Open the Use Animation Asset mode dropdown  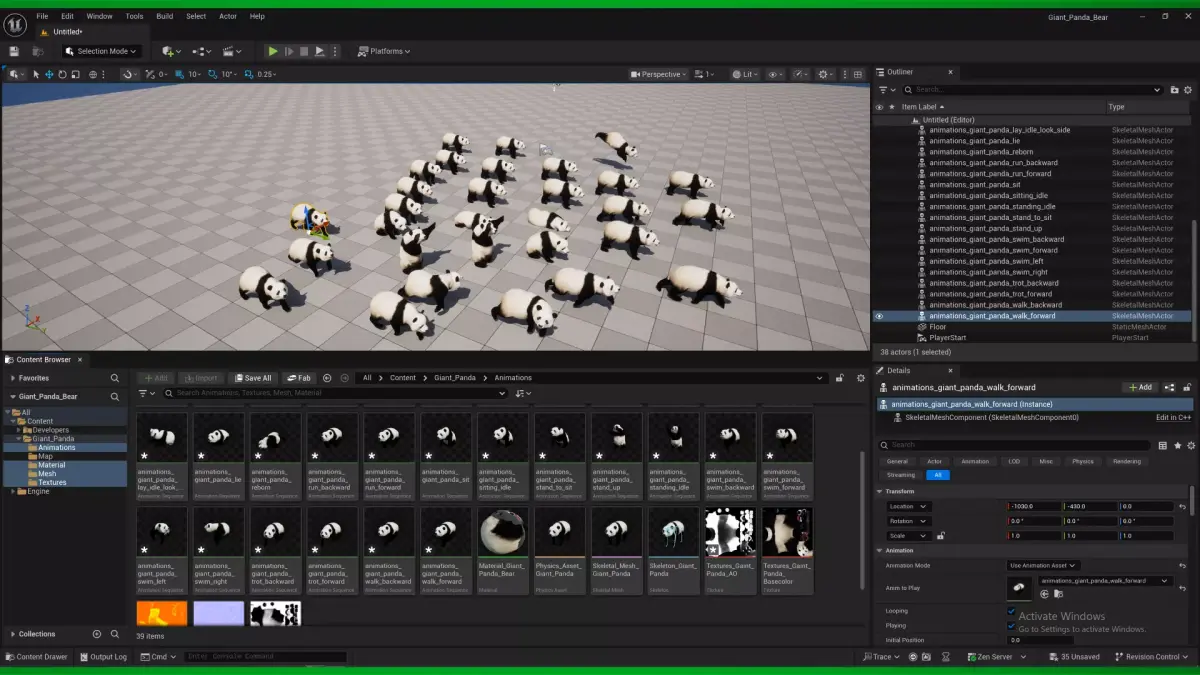click(x=1043, y=565)
